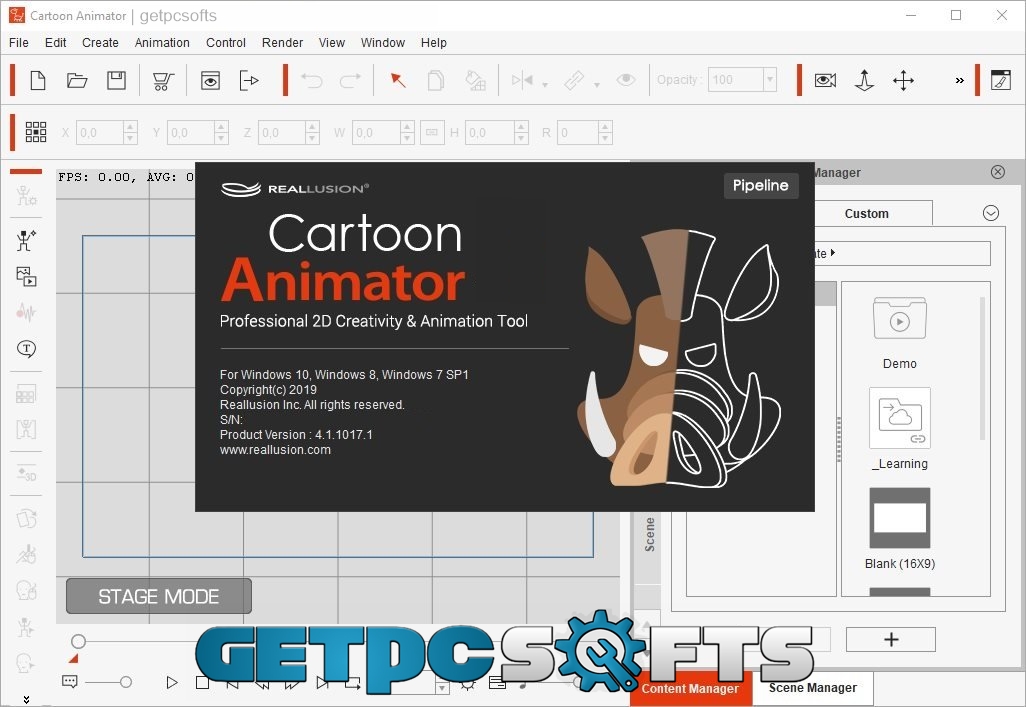Open the Flip dropdown arrow
This screenshot has height=707, width=1026.
[545, 84]
